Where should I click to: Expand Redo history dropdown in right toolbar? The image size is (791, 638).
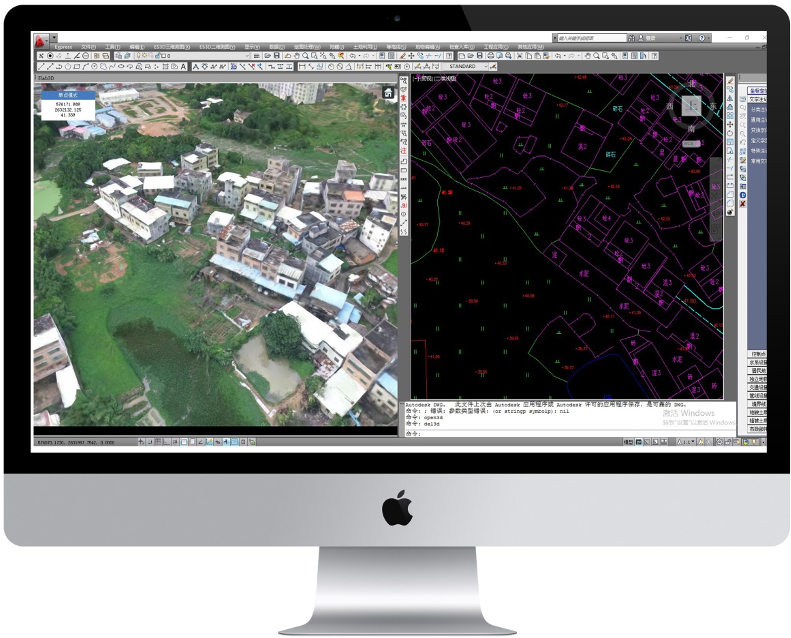578,56
